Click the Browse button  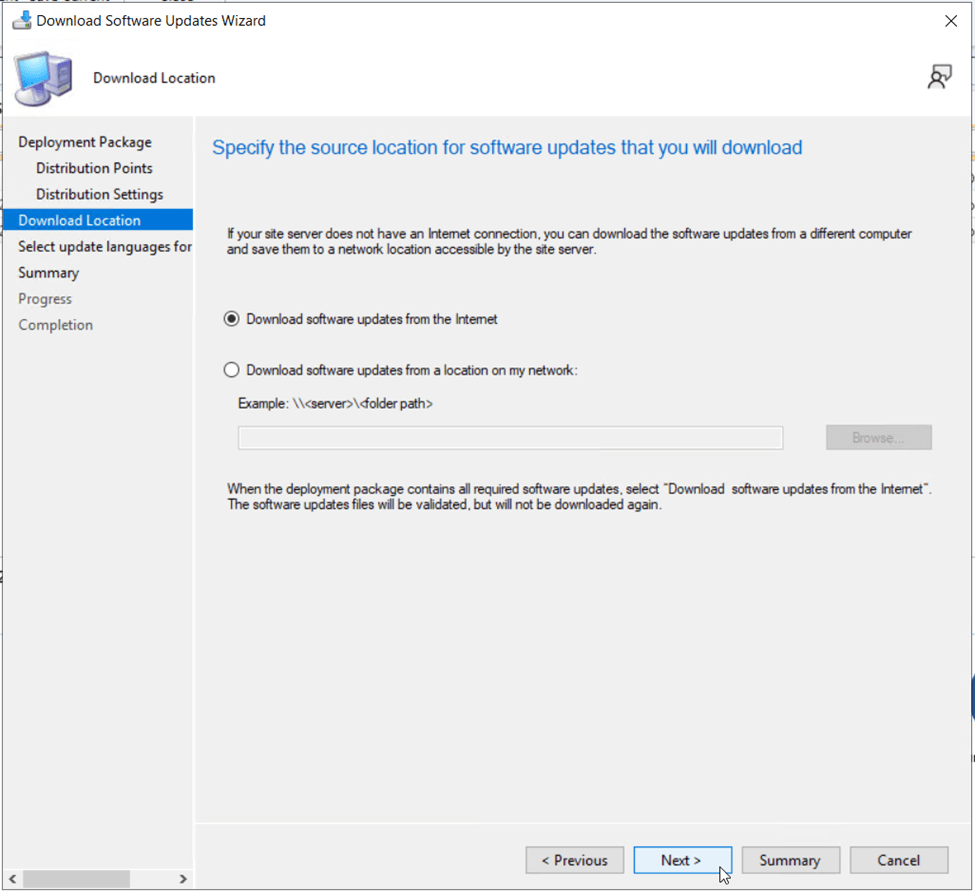pos(878,438)
